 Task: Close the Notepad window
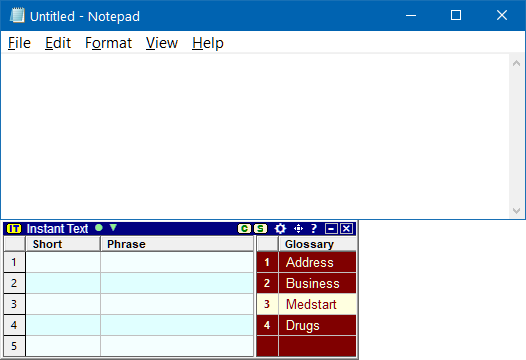[x=502, y=15]
